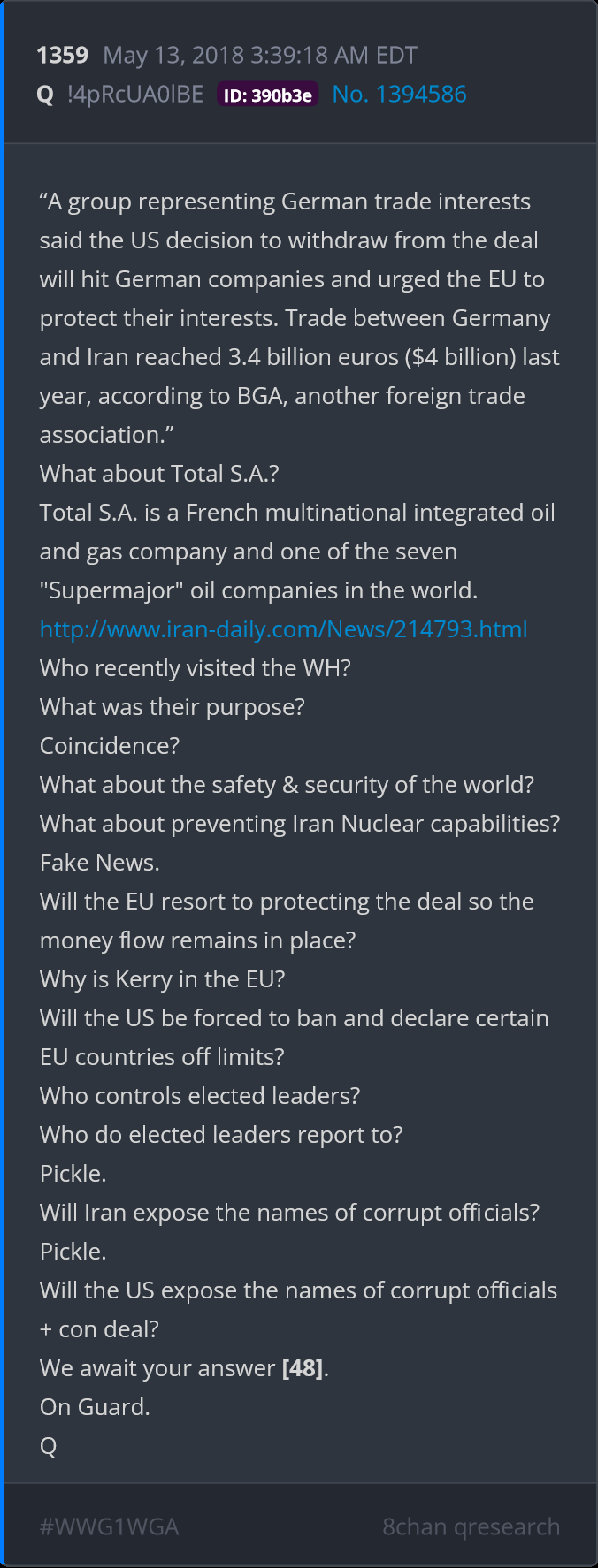Click the "Coincidence?" line
This screenshot has height=1568, width=598.
(x=109, y=746)
